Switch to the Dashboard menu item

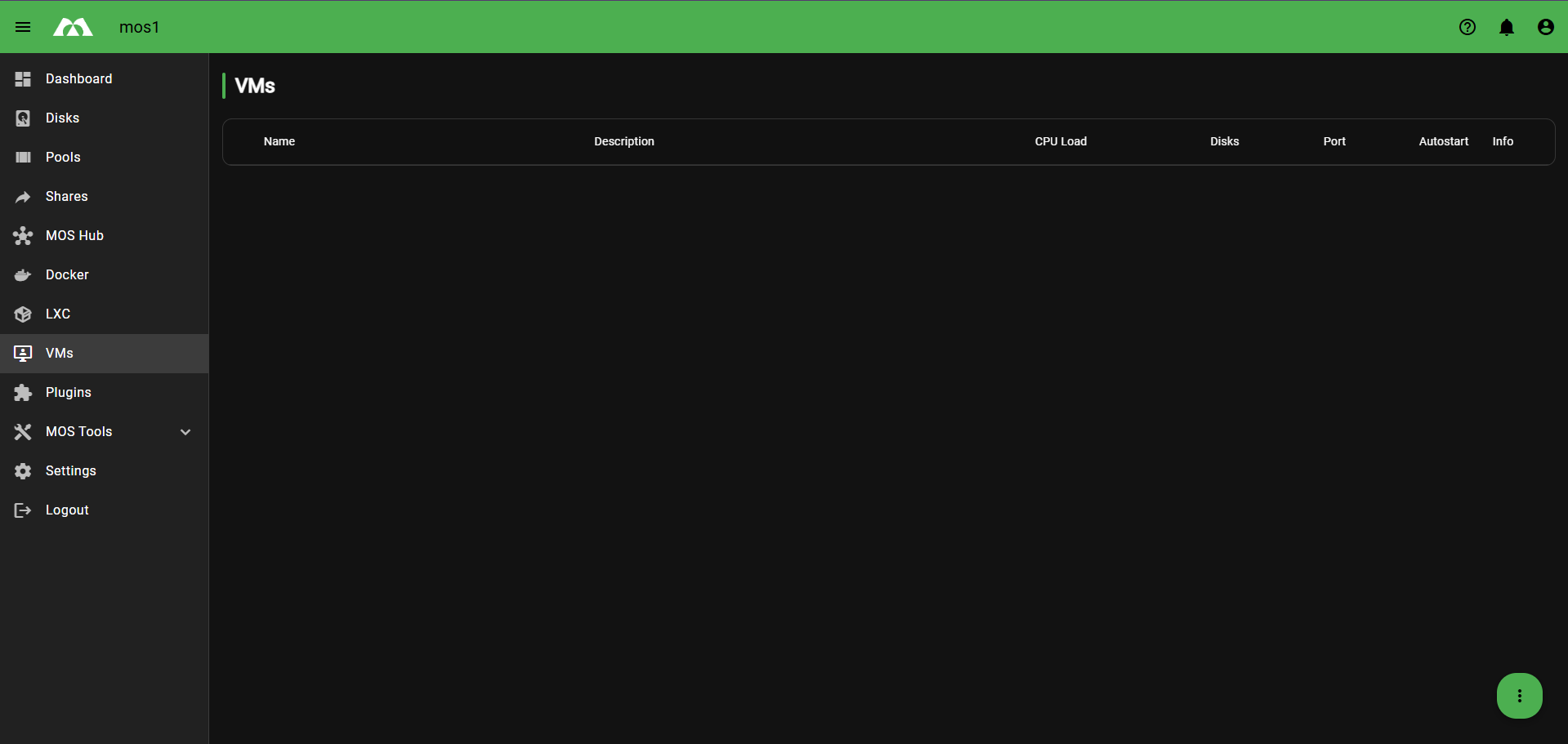(x=78, y=78)
